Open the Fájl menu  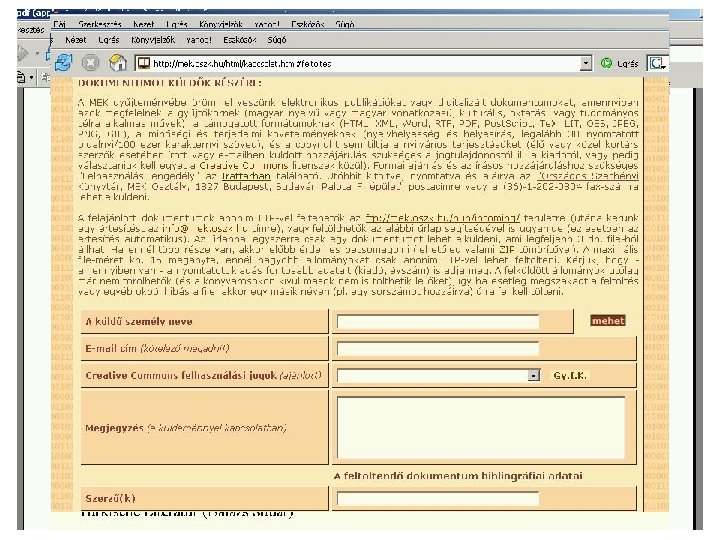(x=60, y=24)
